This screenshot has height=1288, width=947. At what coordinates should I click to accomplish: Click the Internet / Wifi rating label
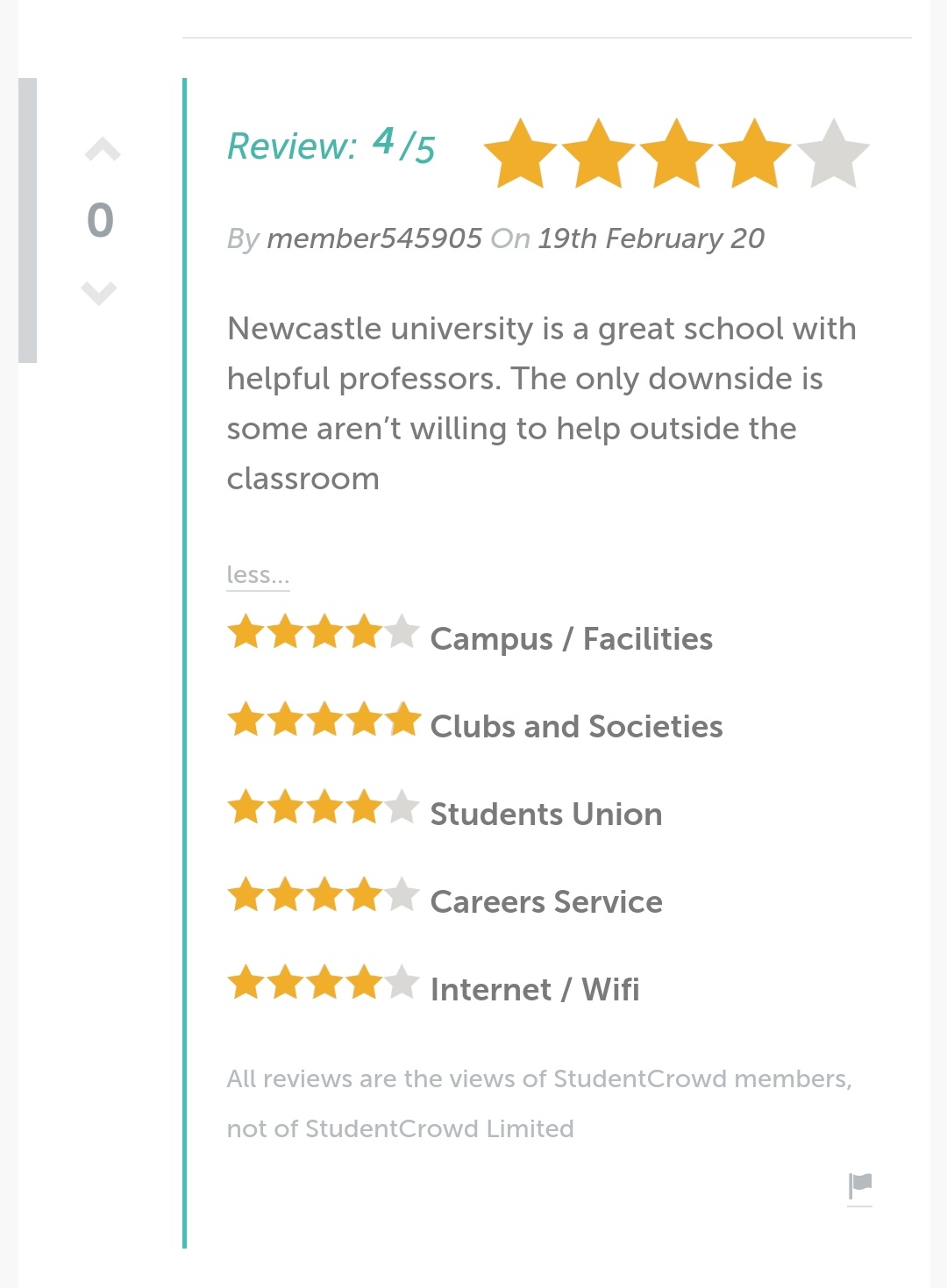tap(535, 990)
